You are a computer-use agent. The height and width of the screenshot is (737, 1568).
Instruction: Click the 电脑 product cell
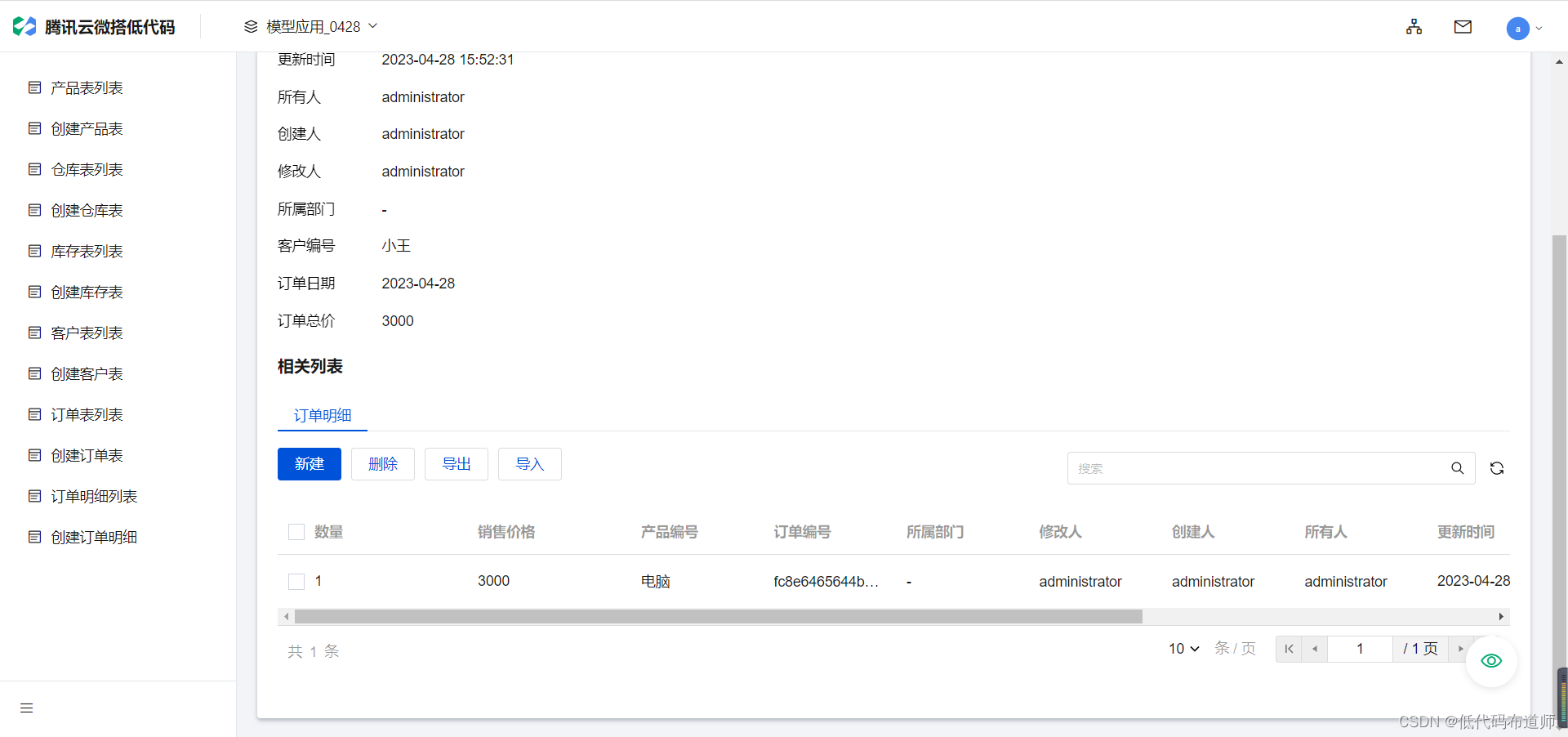pos(656,581)
